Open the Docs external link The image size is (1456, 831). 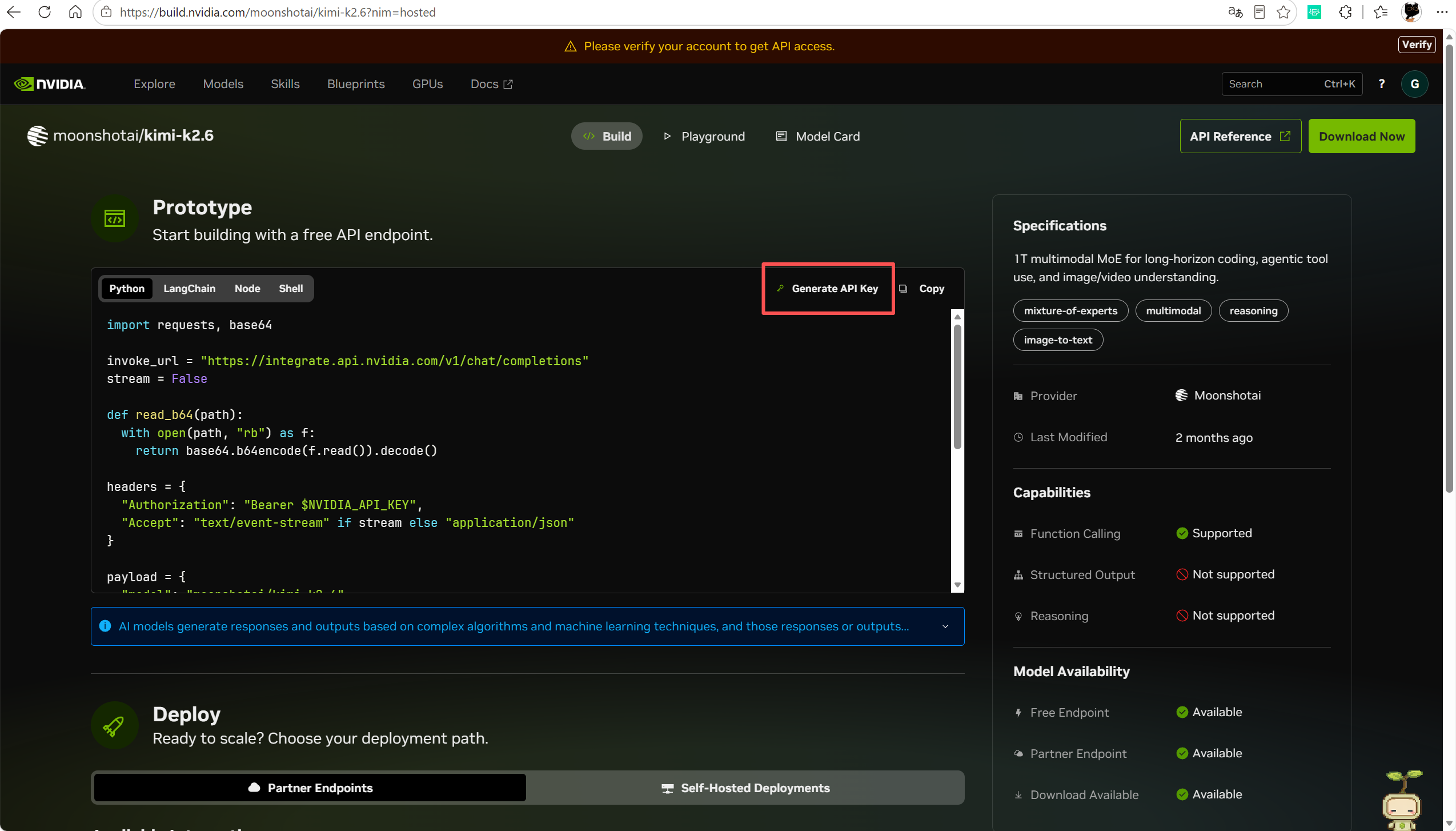[491, 84]
